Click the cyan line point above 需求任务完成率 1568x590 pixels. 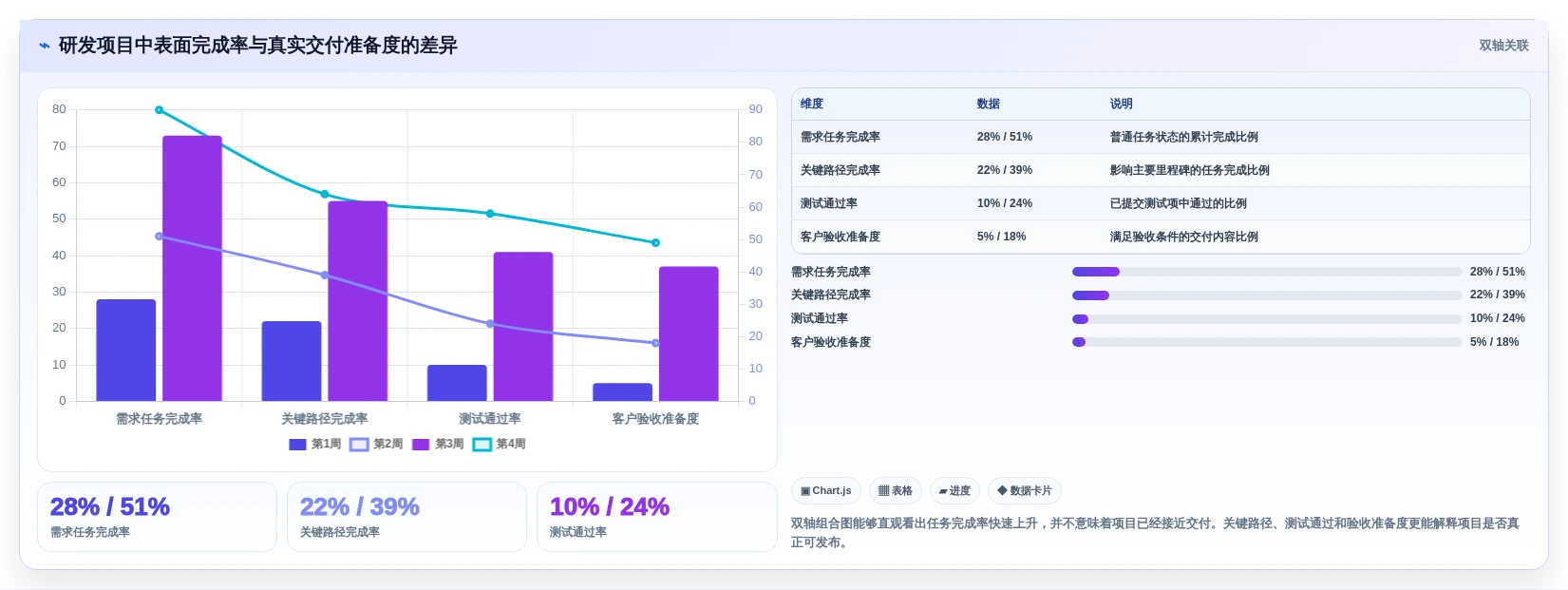click(x=159, y=110)
